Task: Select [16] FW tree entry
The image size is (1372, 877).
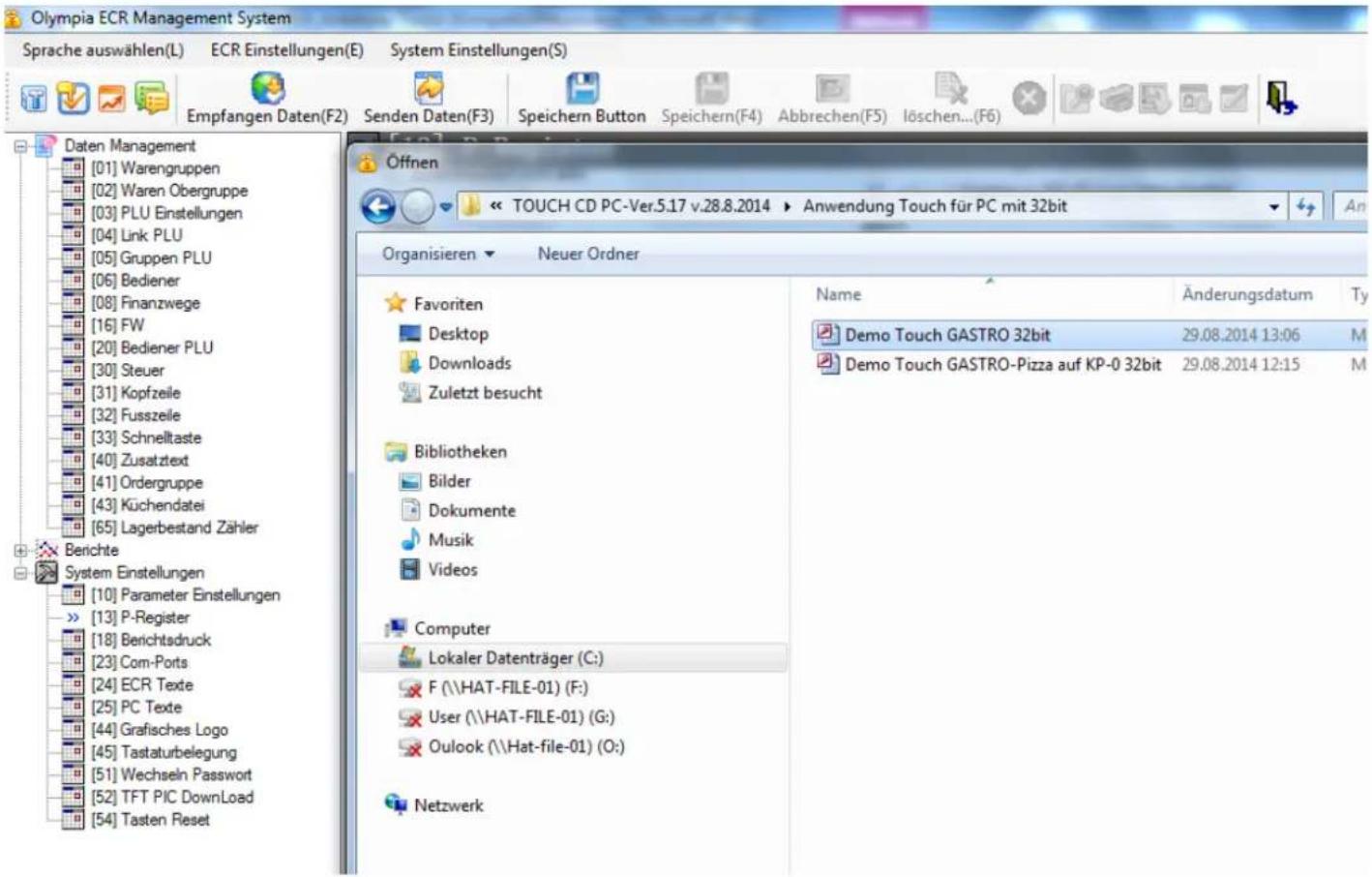Action: point(117,325)
